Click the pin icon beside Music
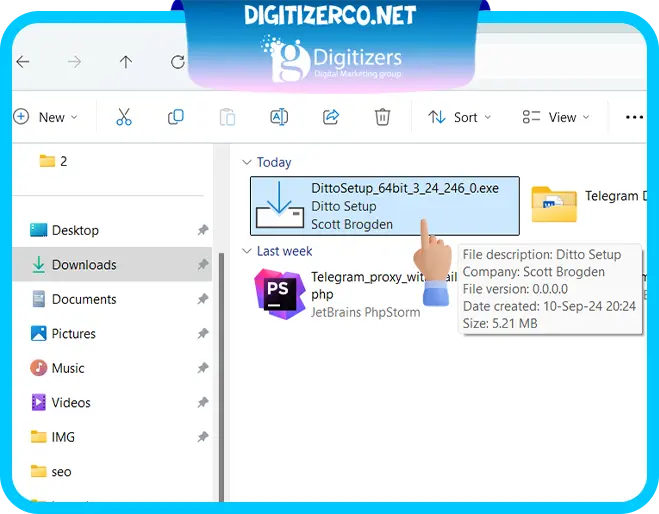 click(x=203, y=368)
